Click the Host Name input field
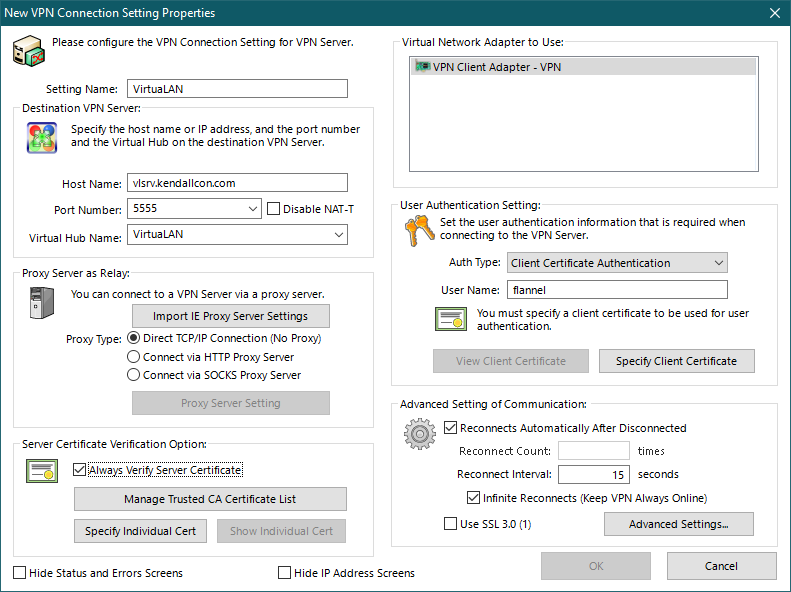Image resolution: width=791 pixels, height=592 pixels. 238,183
